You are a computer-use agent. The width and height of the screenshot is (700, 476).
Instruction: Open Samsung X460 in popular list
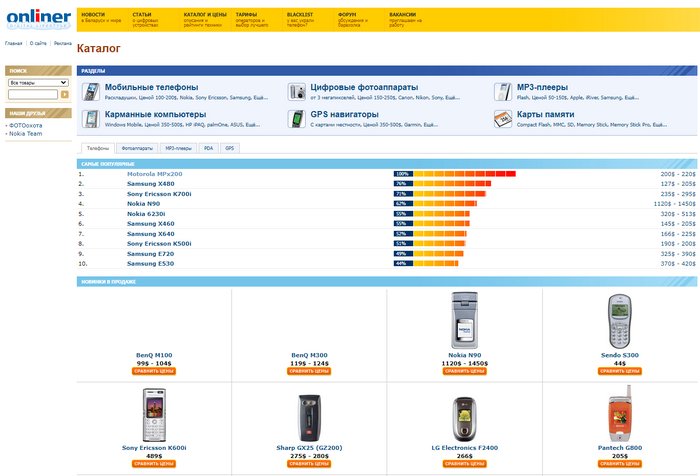click(150, 224)
